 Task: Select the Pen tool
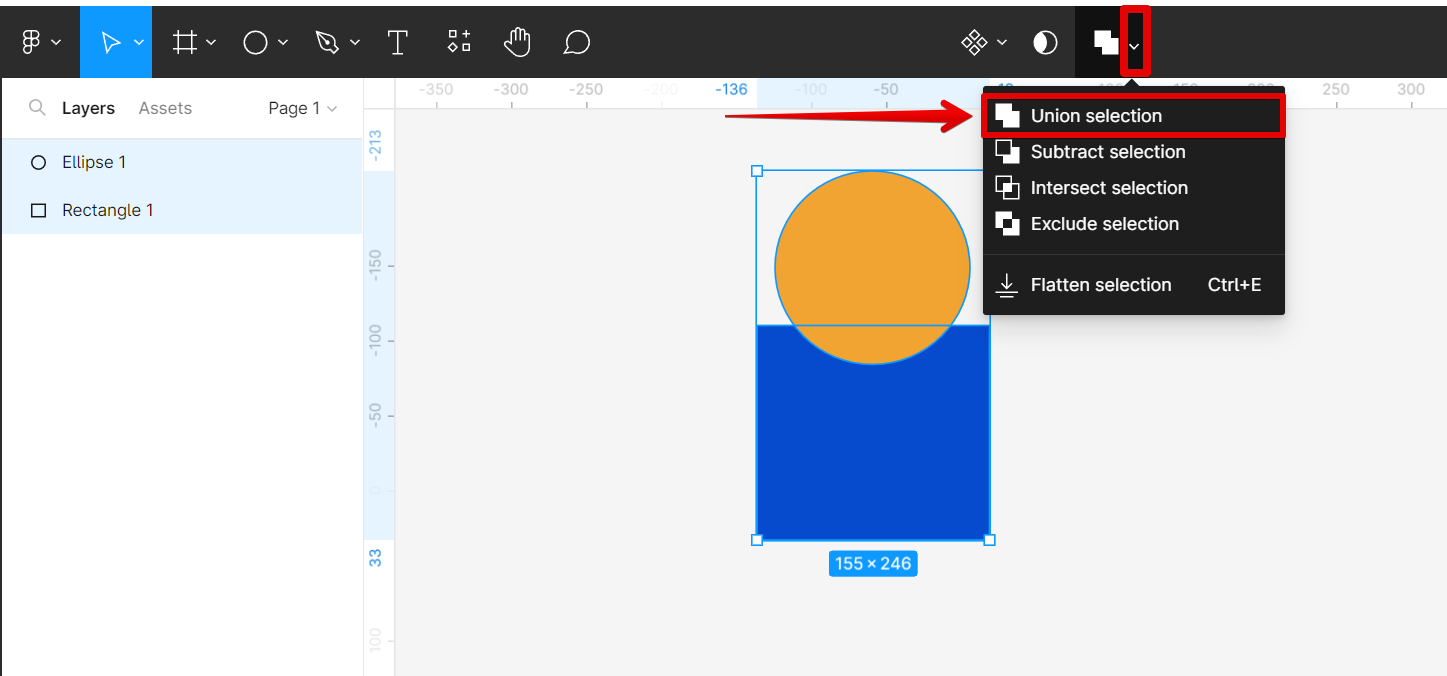[x=327, y=42]
